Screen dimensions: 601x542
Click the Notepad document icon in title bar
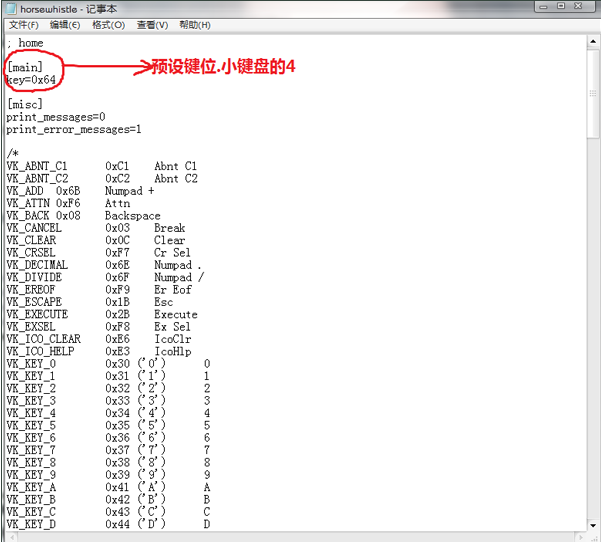click(11, 9)
